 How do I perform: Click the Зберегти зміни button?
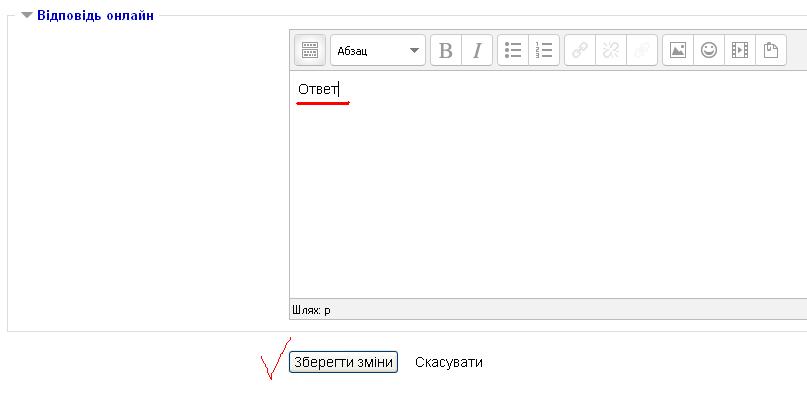[x=343, y=362]
